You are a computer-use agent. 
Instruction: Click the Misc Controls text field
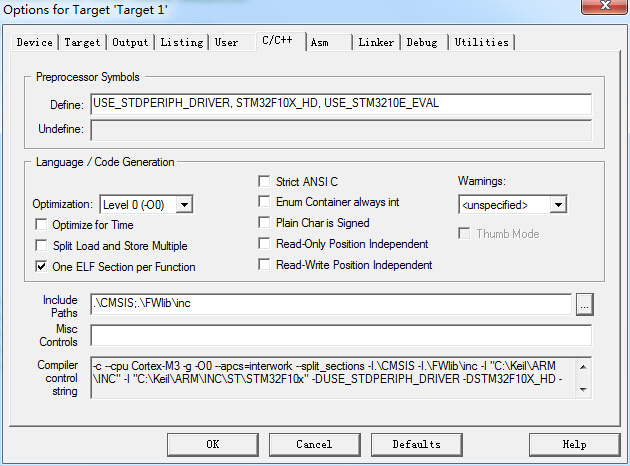pos(340,335)
